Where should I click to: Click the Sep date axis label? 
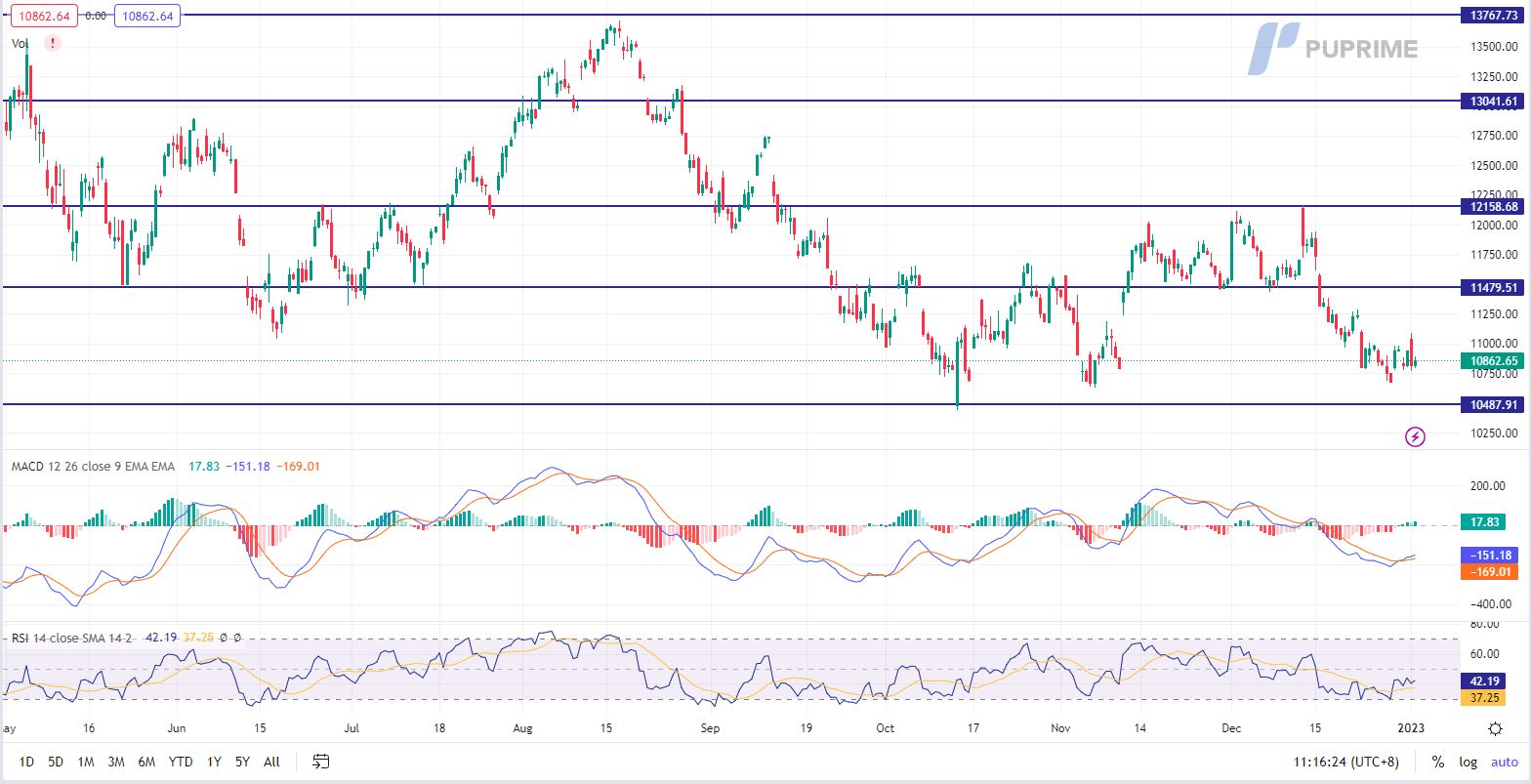710,728
